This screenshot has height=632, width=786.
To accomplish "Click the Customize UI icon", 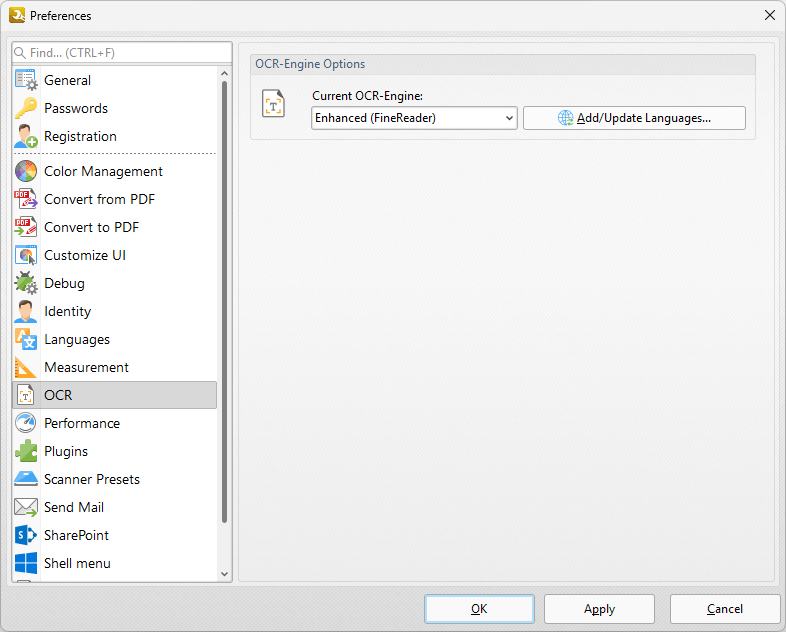I will (x=26, y=256).
